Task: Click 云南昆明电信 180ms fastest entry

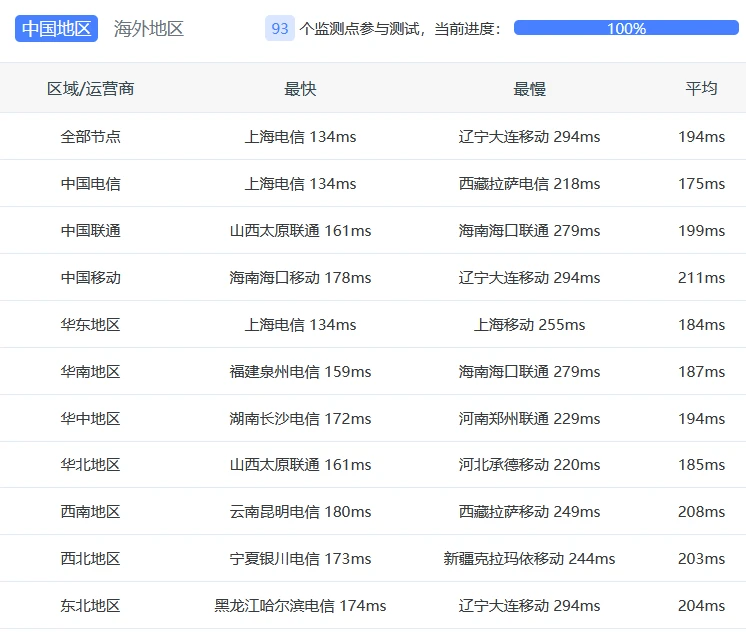Action: [300, 512]
